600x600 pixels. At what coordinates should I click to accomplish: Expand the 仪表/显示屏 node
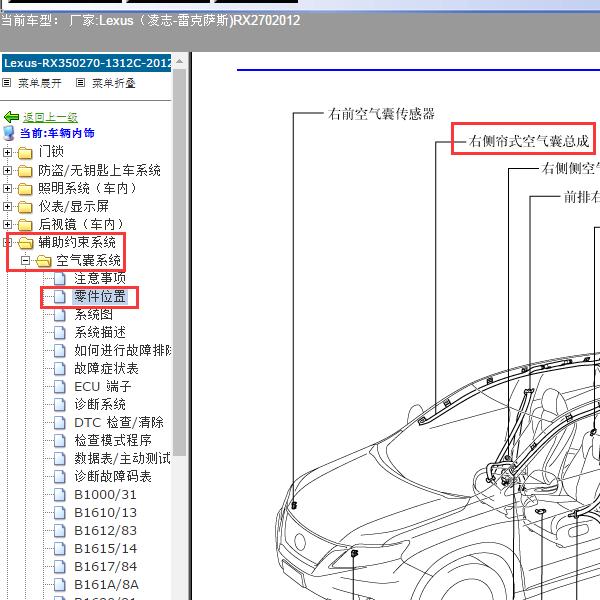(x=7, y=206)
